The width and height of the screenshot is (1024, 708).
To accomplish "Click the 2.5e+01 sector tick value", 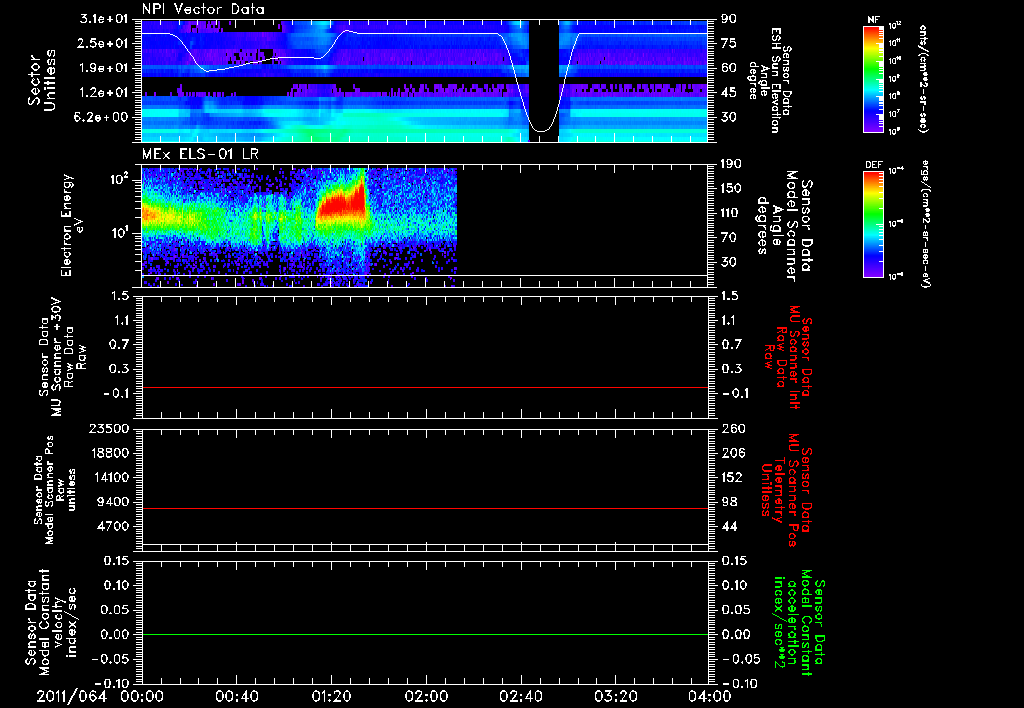I will pos(104,43).
